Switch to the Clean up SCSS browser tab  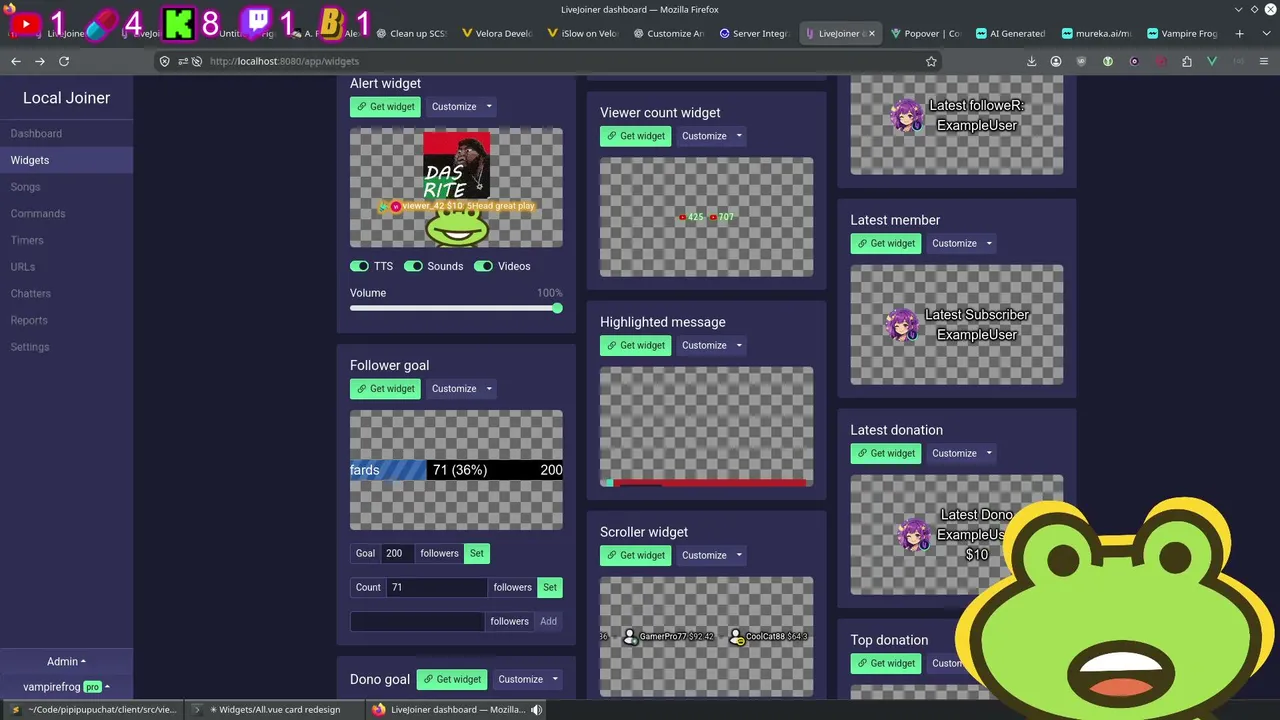(x=411, y=33)
